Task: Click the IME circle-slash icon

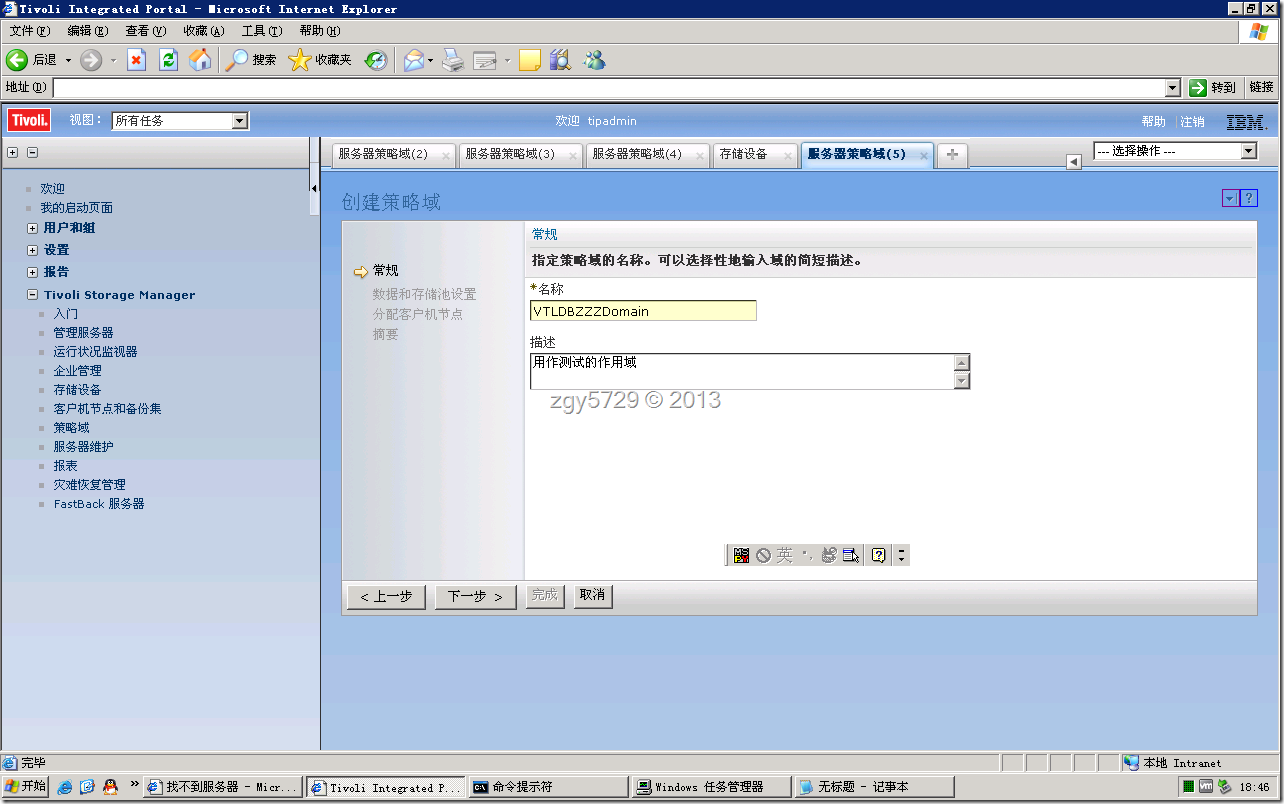Action: [x=763, y=555]
